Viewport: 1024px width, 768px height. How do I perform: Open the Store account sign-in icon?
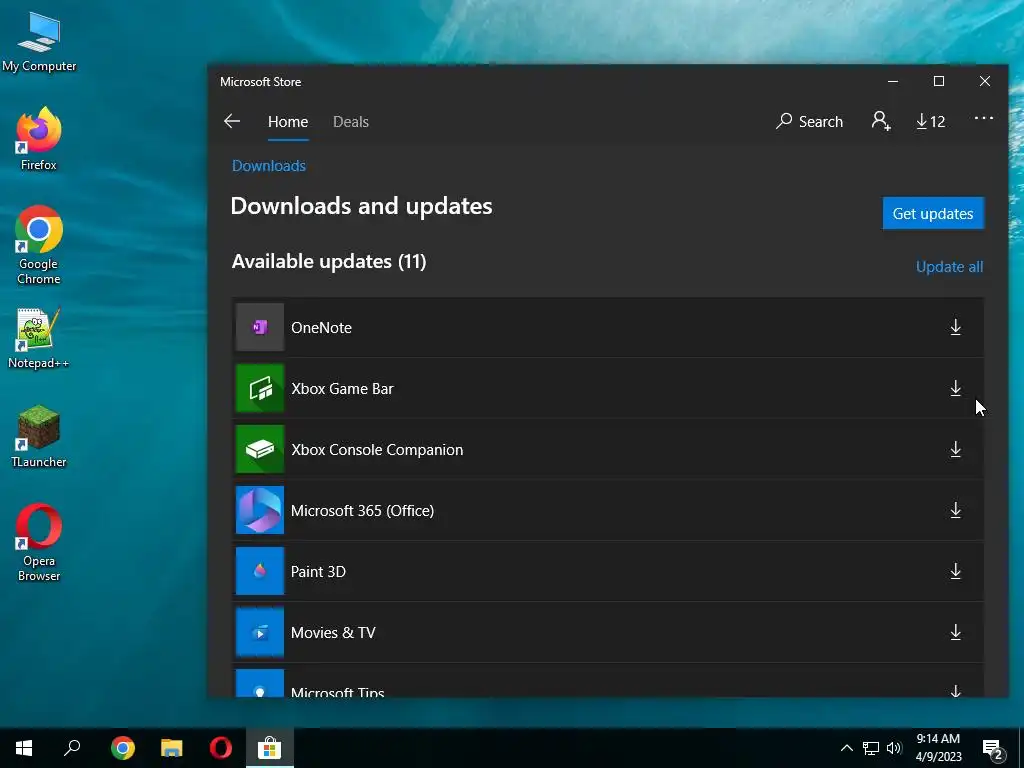pyautogui.click(x=881, y=121)
